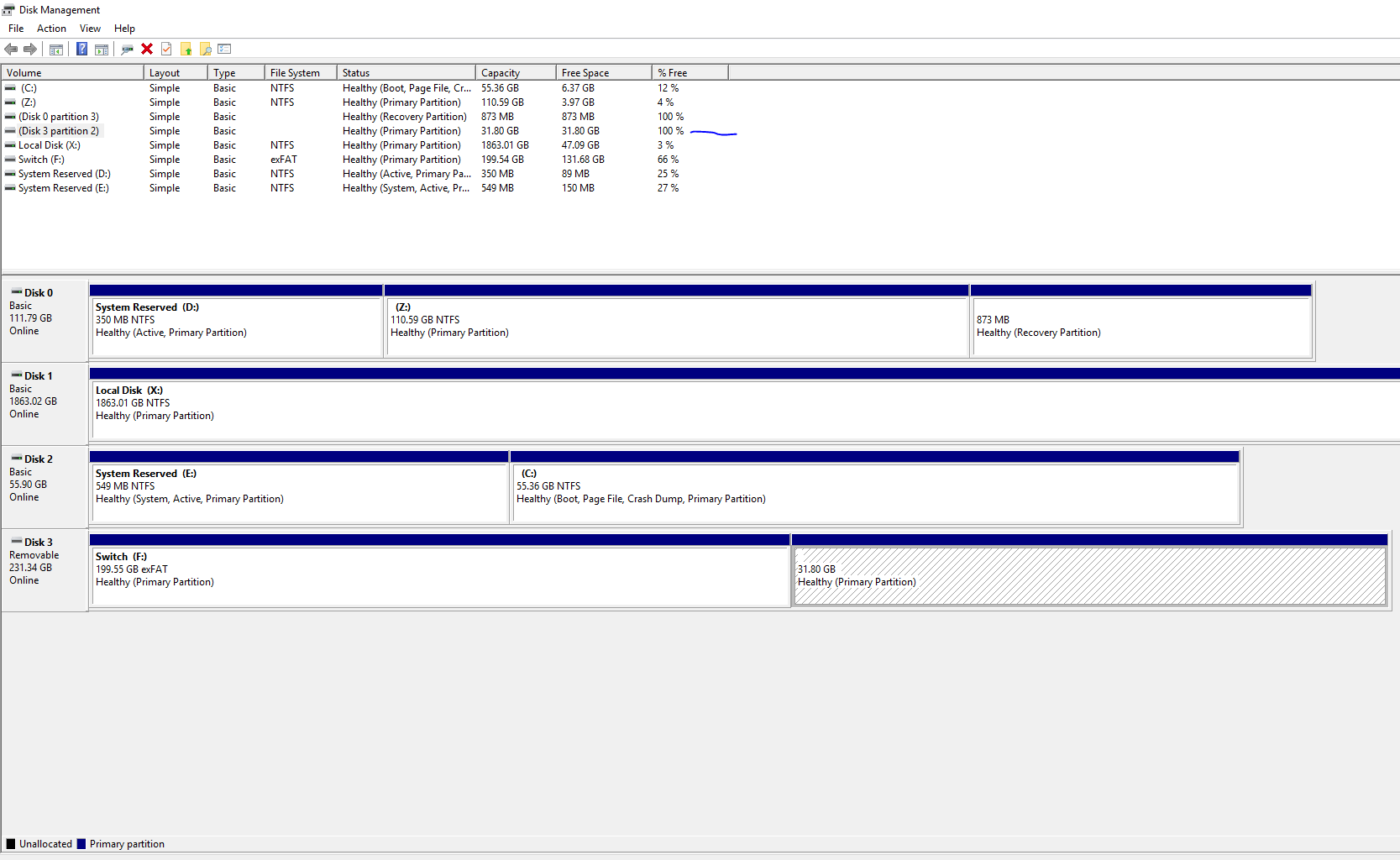Click the Disk 3 header drive icon
The image size is (1400, 860).
(x=17, y=542)
